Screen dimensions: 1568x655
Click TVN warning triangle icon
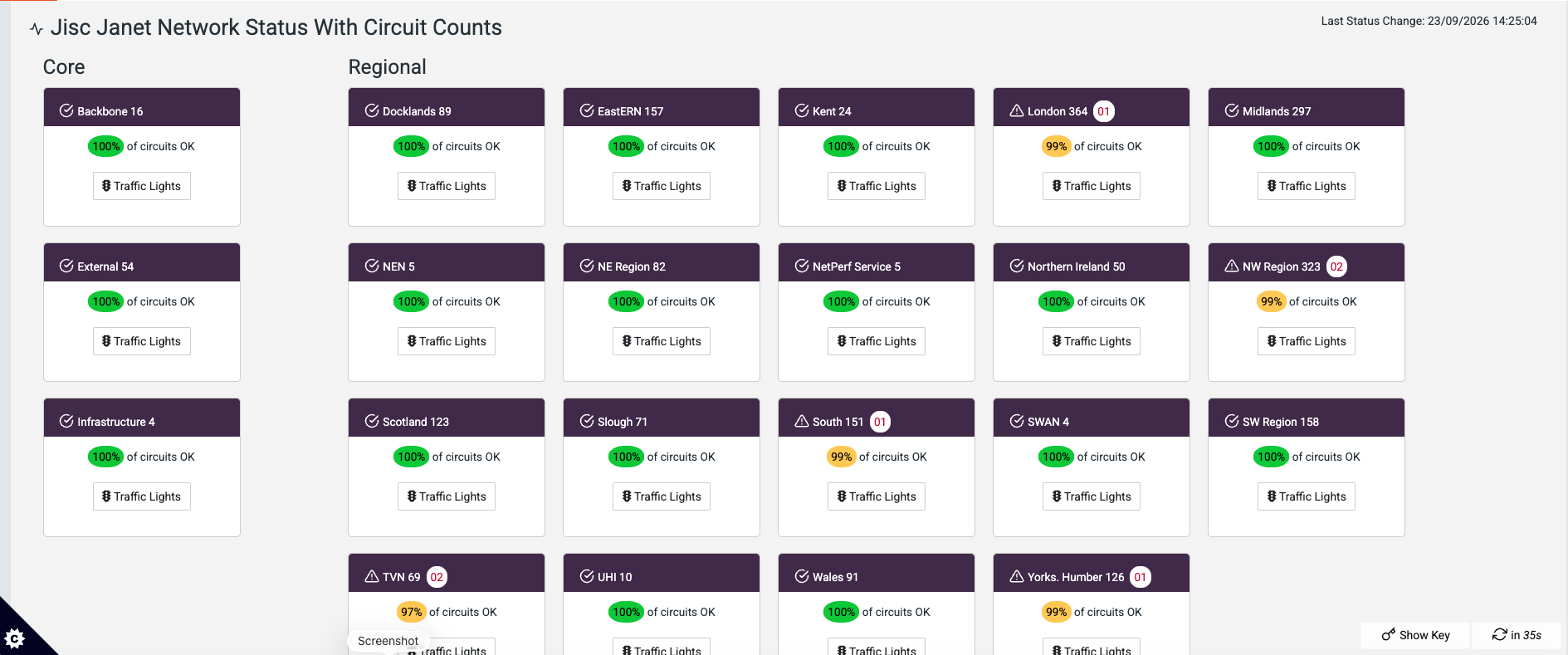click(x=372, y=576)
